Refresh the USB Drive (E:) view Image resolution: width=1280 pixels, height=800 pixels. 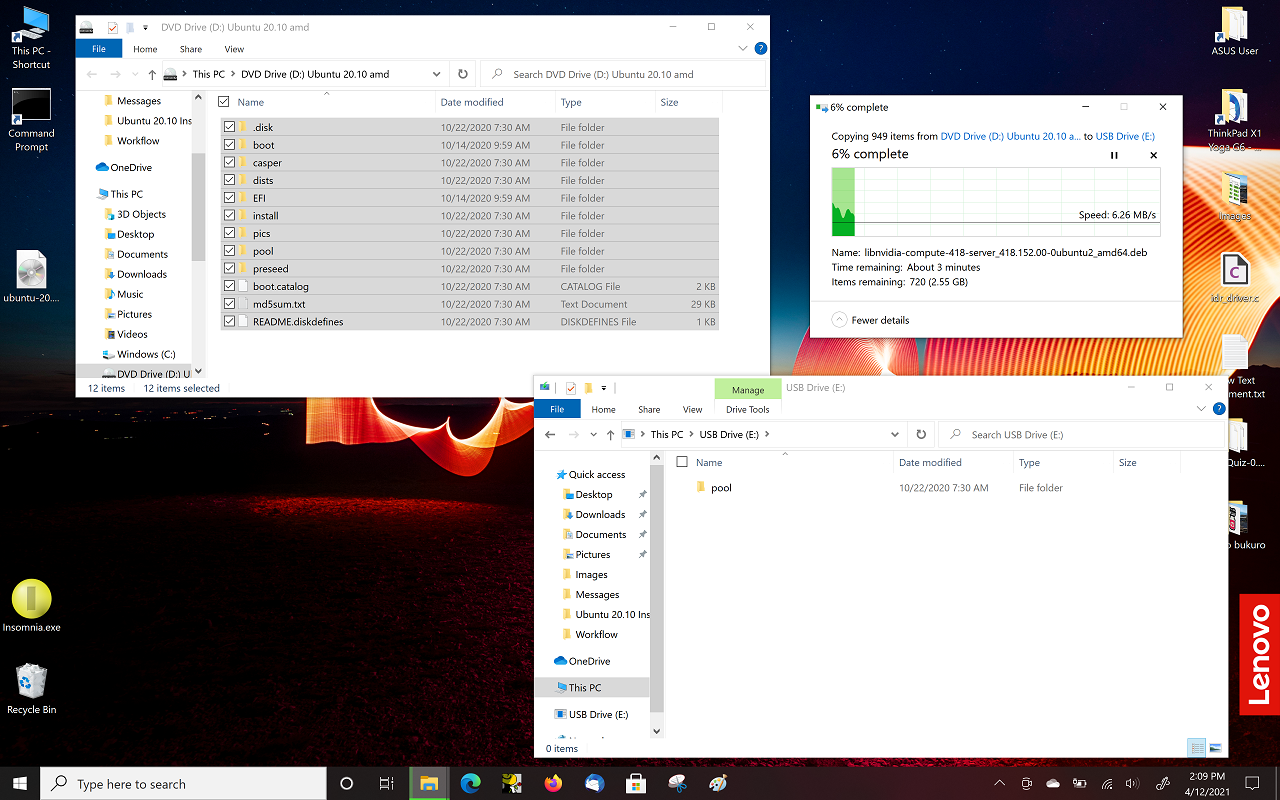pos(921,435)
